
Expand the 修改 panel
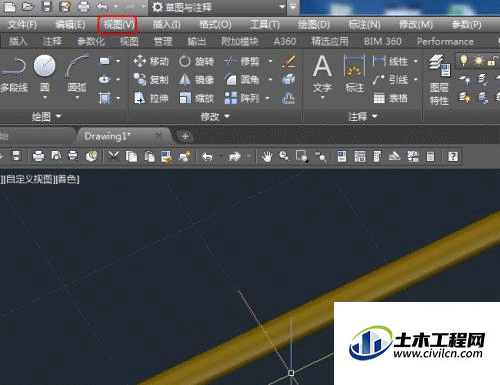click(x=215, y=117)
